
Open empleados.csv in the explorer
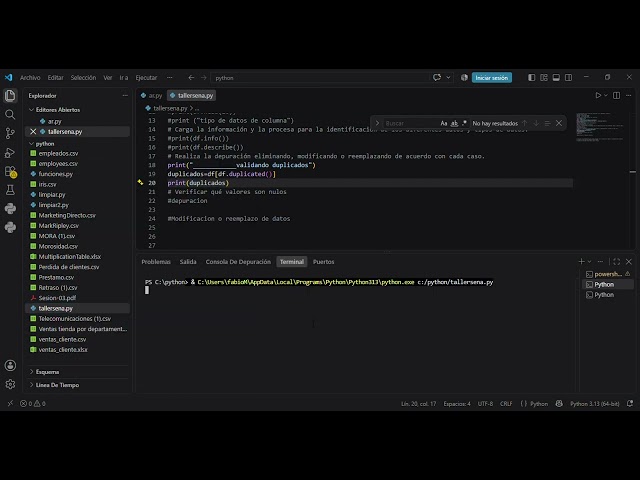point(58,153)
